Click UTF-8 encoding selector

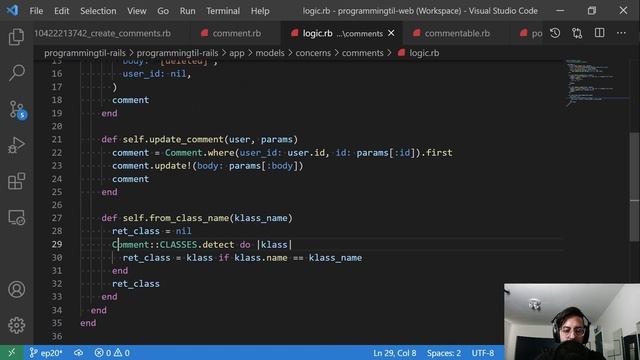[483, 353]
